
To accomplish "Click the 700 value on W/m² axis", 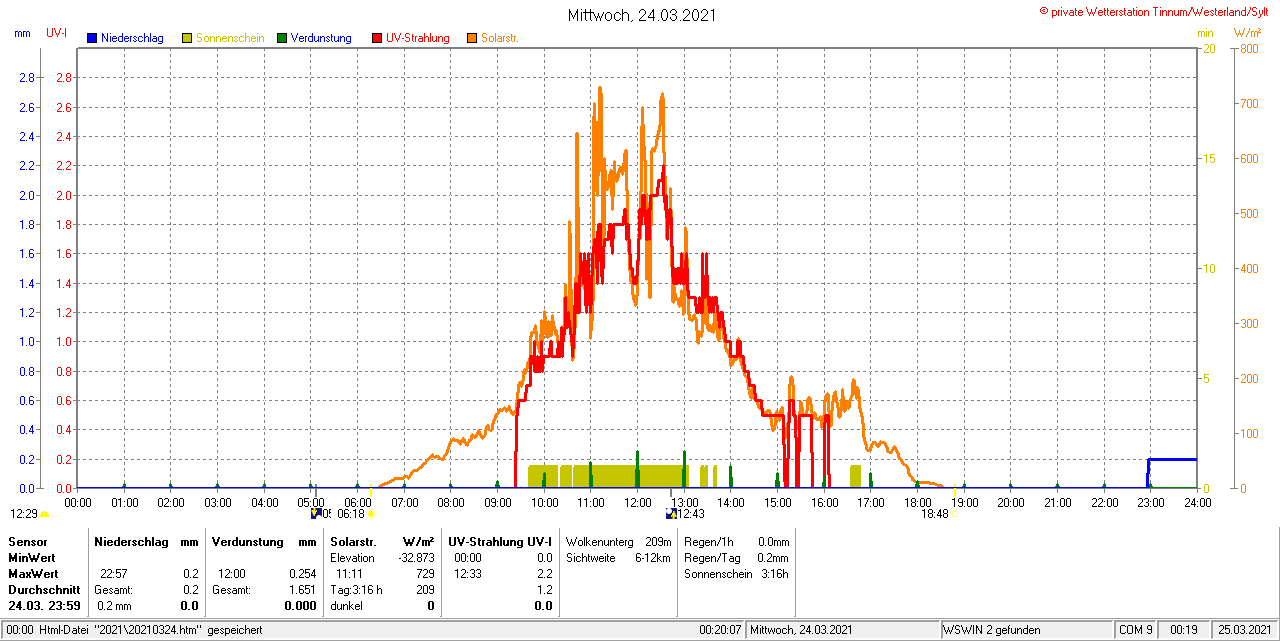I will 1249,104.
